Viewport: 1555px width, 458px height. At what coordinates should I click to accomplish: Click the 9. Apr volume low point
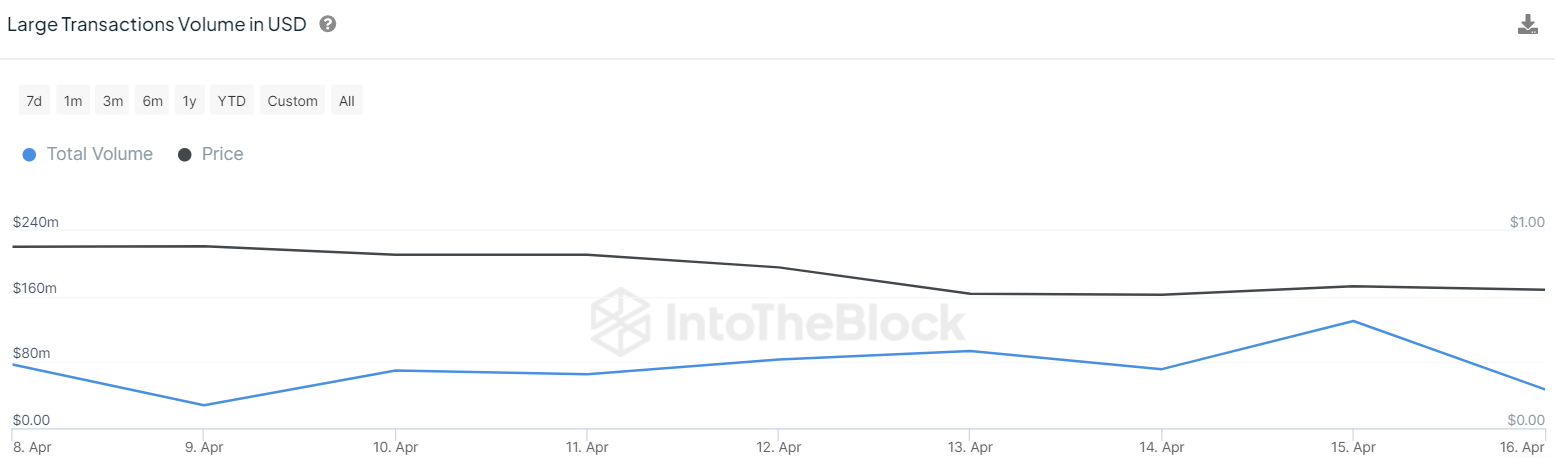pos(204,405)
